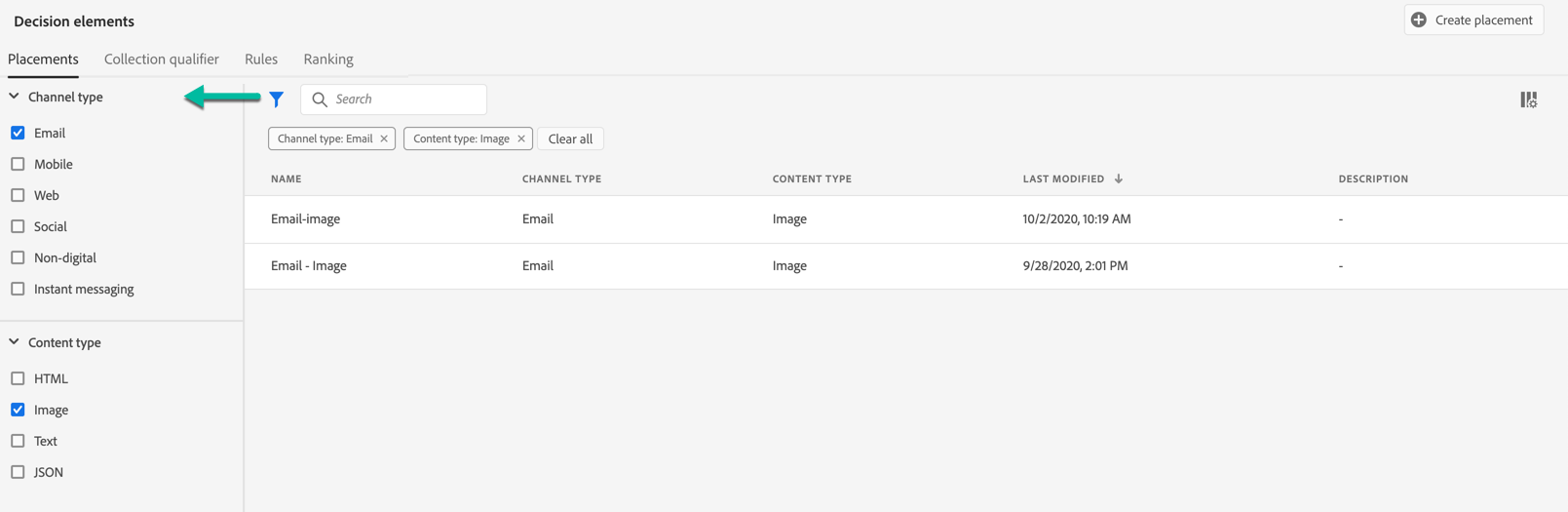The width and height of the screenshot is (1568, 512).
Task: Remove the Content type: Image filter chip
Action: coord(521,138)
